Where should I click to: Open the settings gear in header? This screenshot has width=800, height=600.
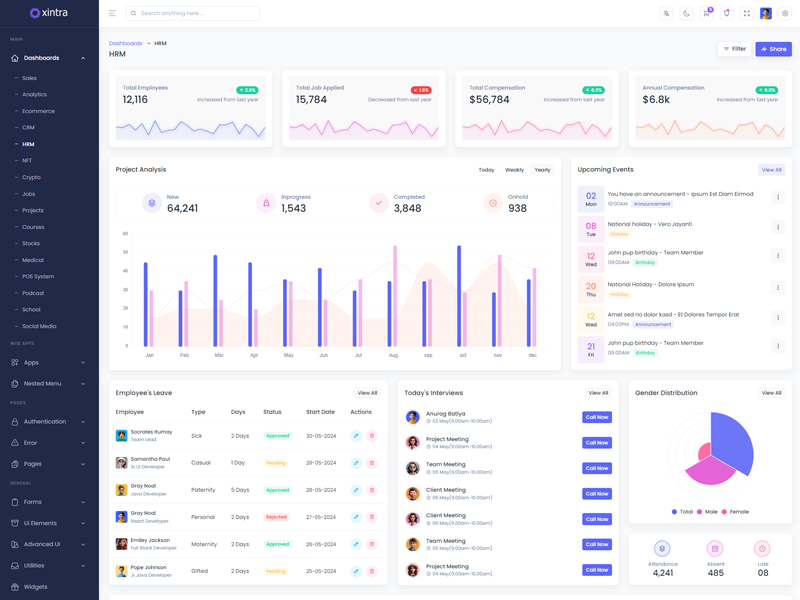pyautogui.click(x=785, y=14)
